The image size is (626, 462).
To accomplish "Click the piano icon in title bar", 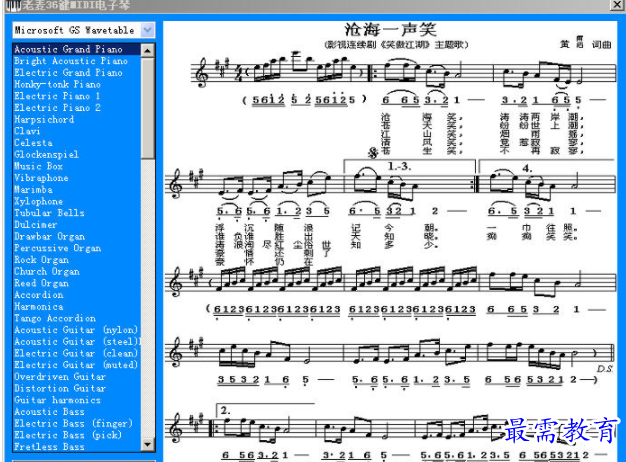I will tap(12, 5).
